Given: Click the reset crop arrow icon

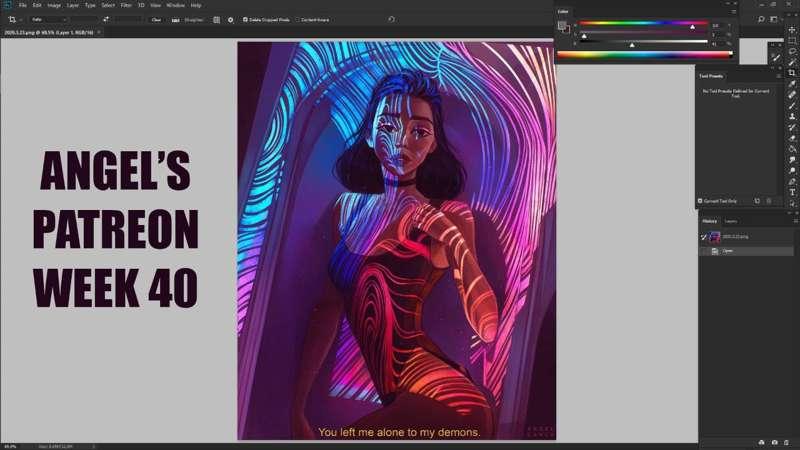Looking at the screenshot, I should tap(391, 19).
